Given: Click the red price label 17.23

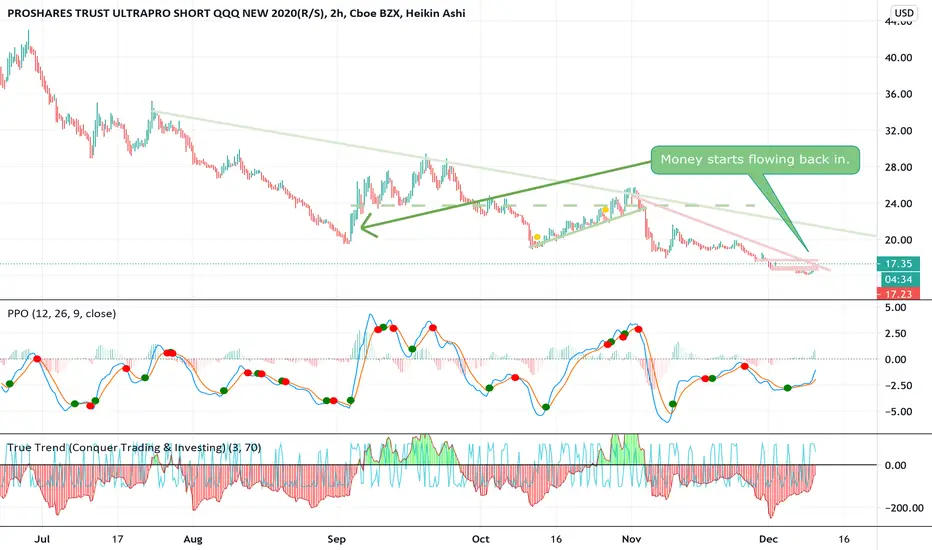Looking at the screenshot, I should point(898,294).
